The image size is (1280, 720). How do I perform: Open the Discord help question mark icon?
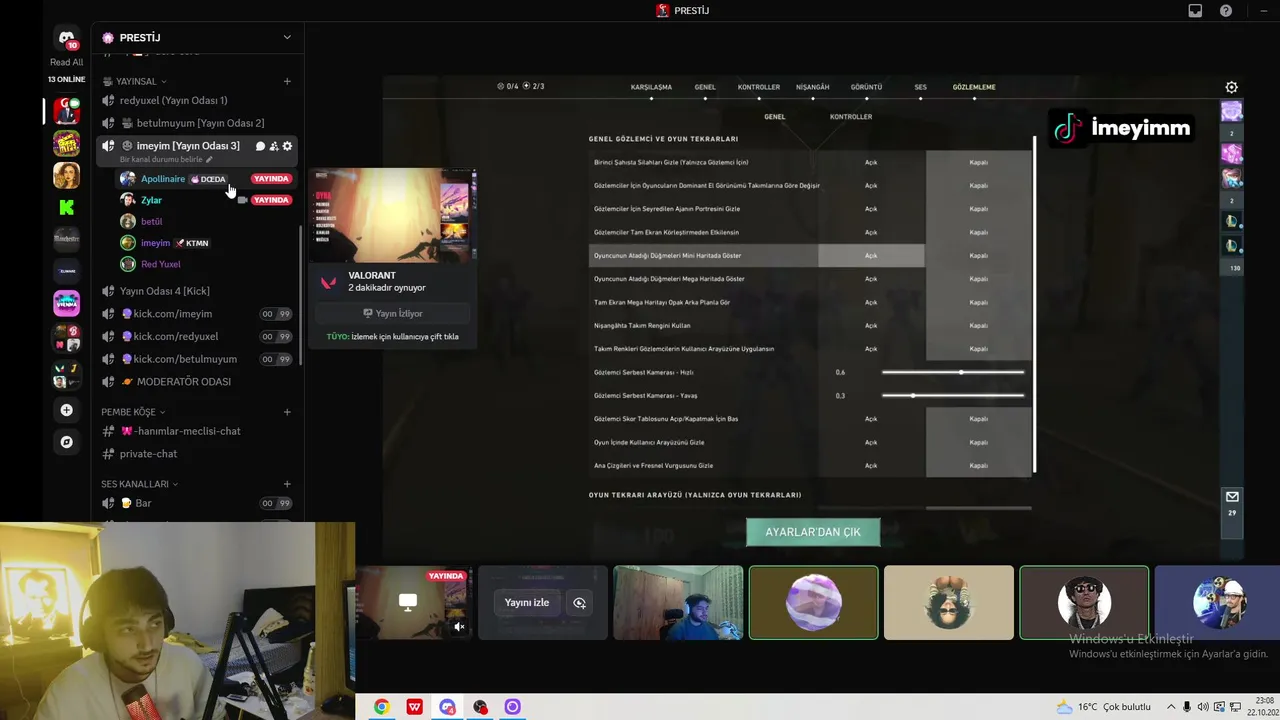click(x=1226, y=11)
